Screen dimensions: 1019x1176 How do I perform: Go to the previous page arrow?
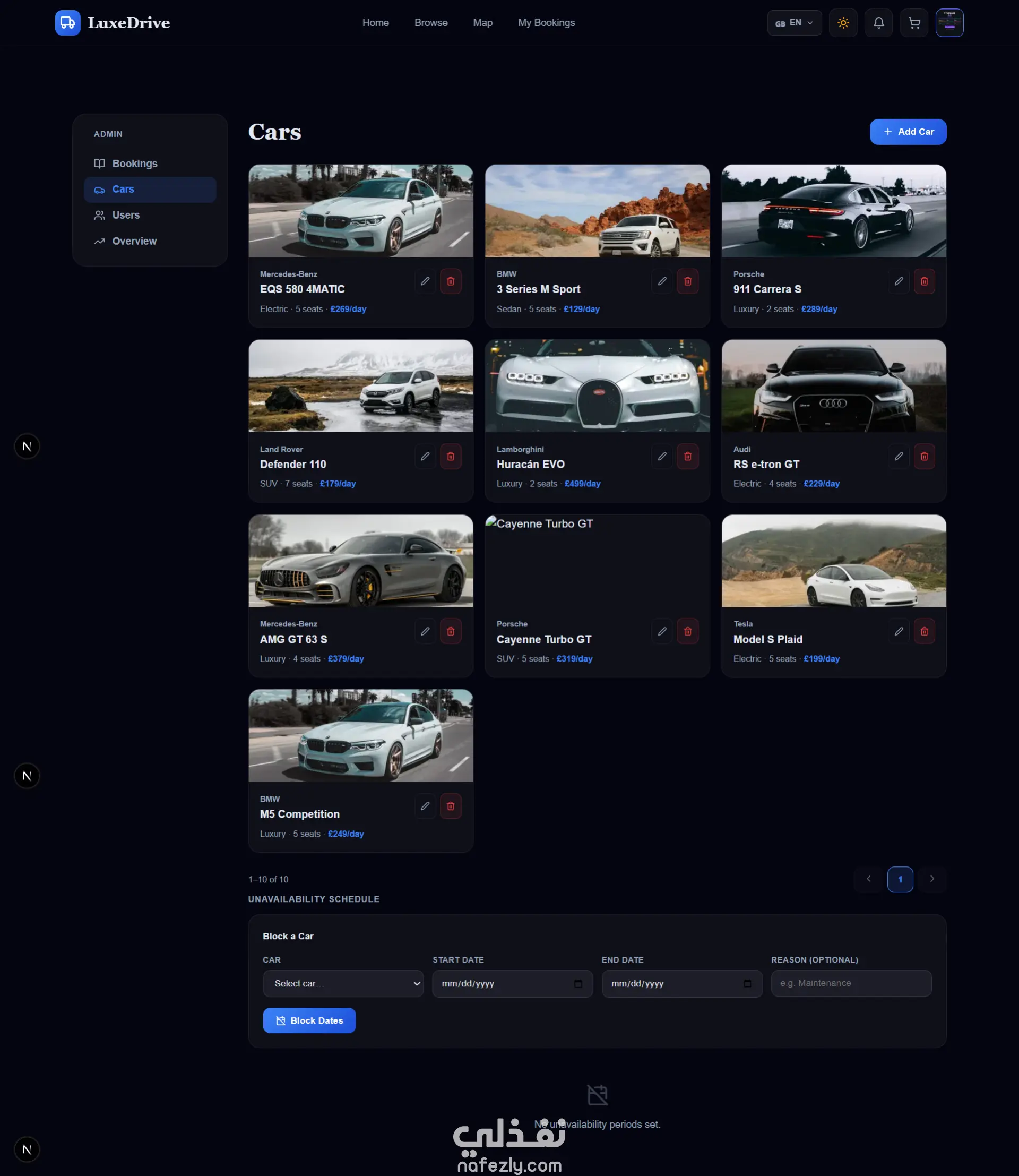[x=868, y=880]
